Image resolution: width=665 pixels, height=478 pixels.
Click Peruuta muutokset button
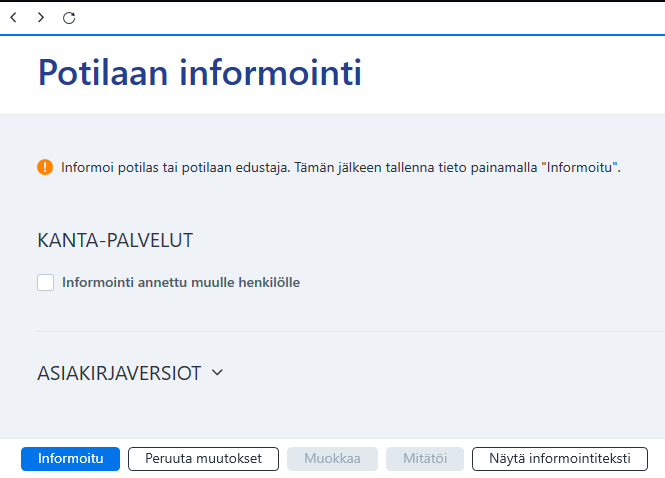(204, 458)
